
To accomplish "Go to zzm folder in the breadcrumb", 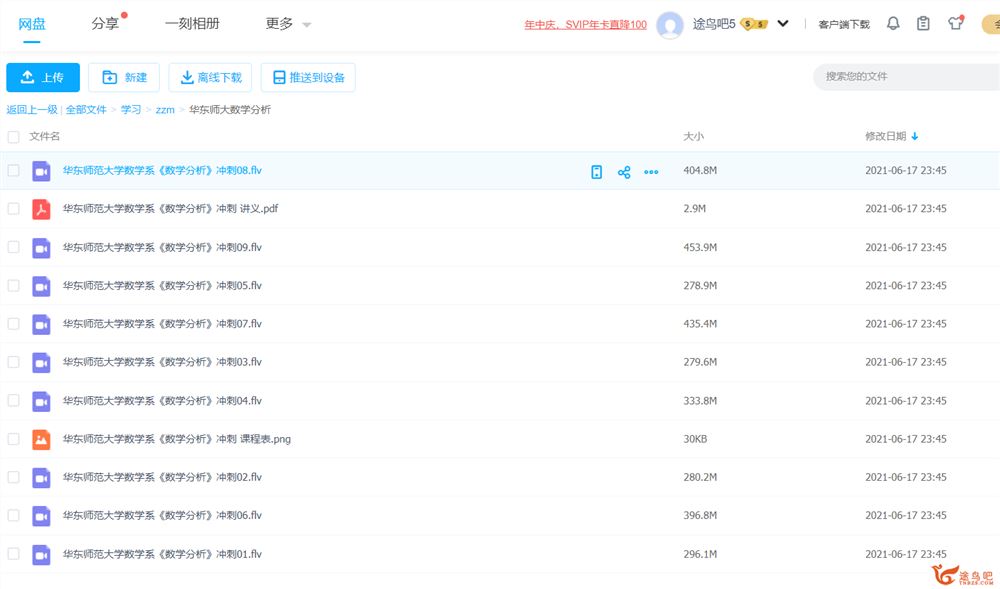I will click(165, 110).
